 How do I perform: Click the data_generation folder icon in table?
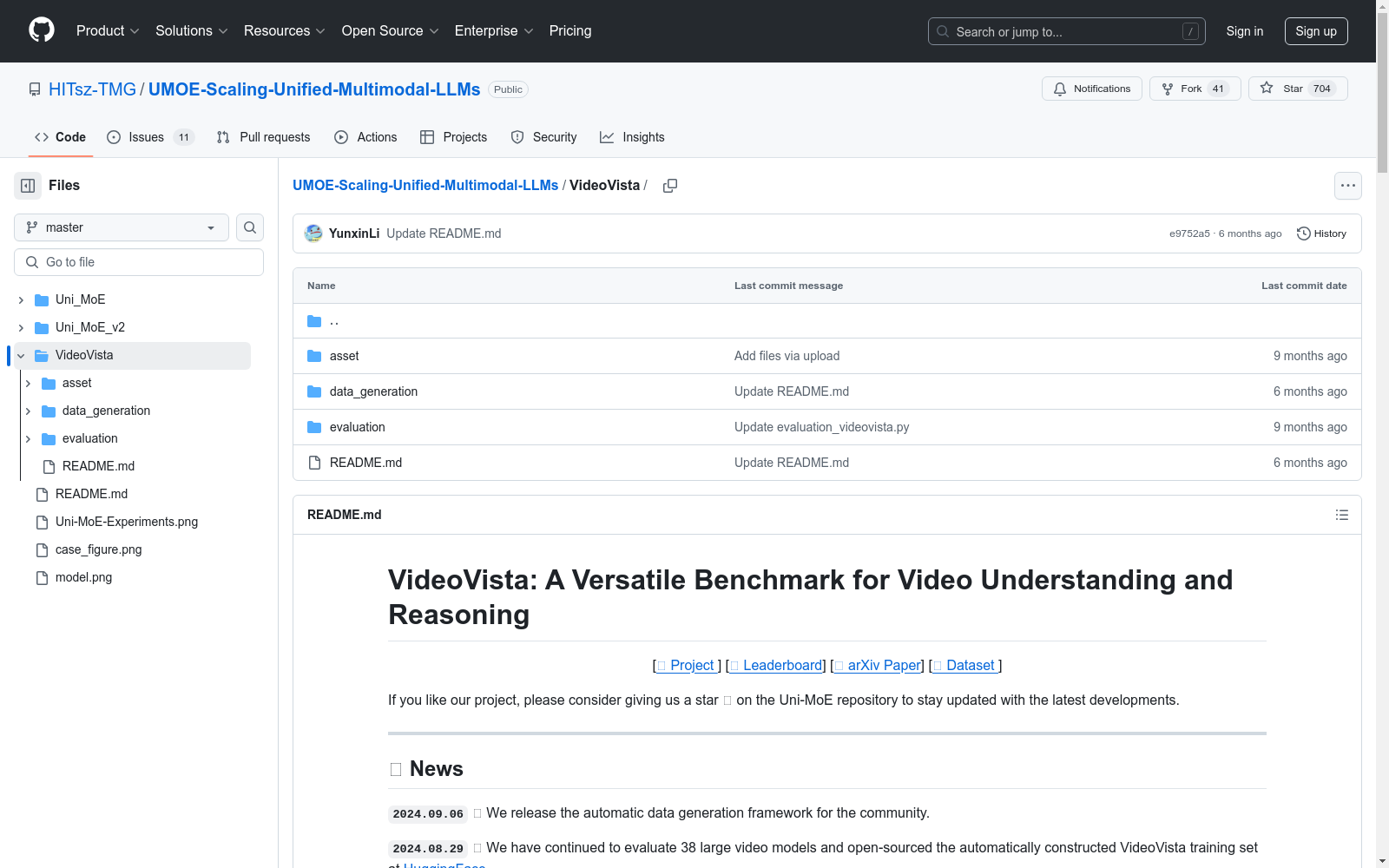point(314,391)
